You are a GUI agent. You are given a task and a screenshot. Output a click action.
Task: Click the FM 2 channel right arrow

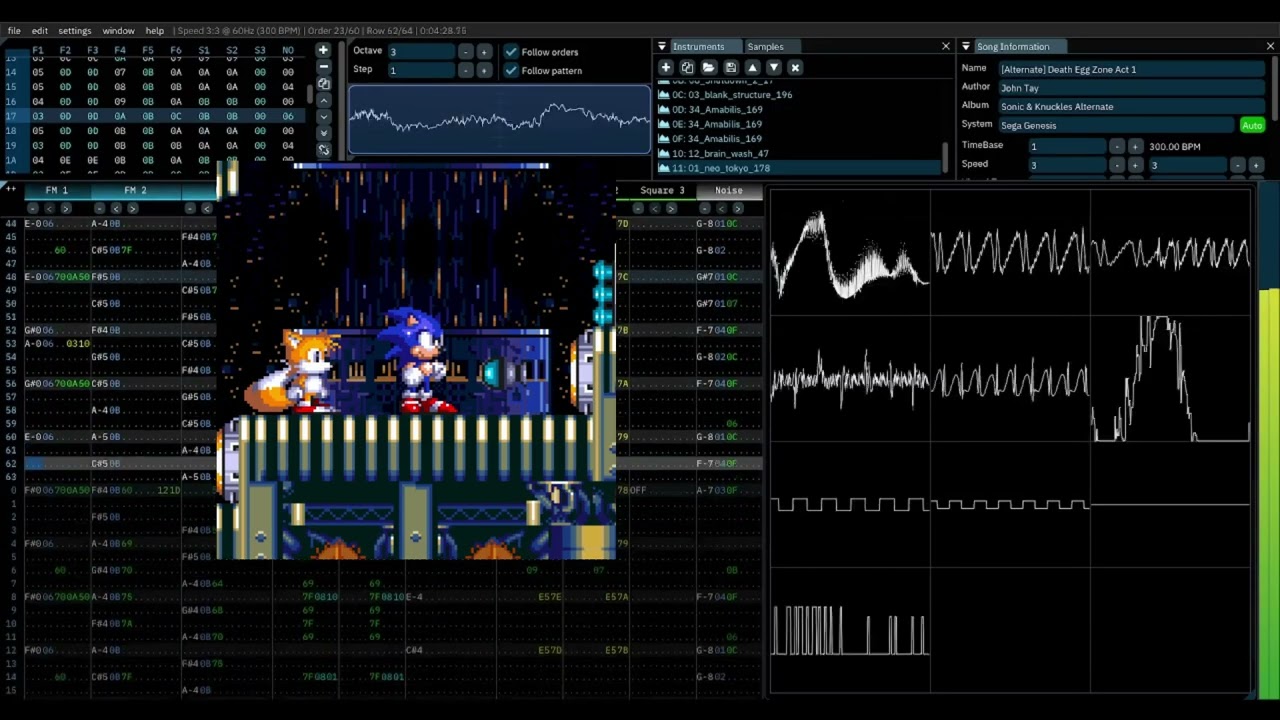click(133, 208)
